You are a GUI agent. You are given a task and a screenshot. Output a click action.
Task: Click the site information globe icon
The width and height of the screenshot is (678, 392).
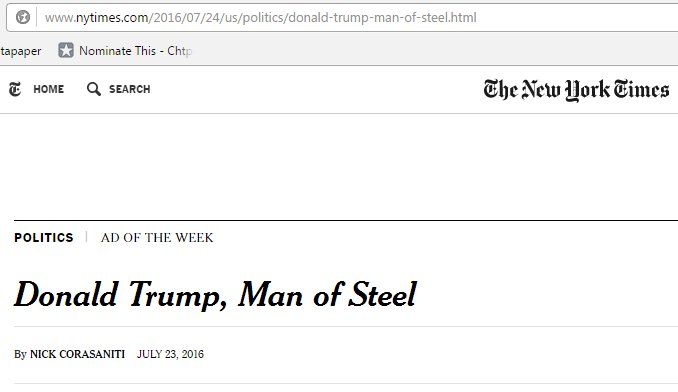coord(22,17)
